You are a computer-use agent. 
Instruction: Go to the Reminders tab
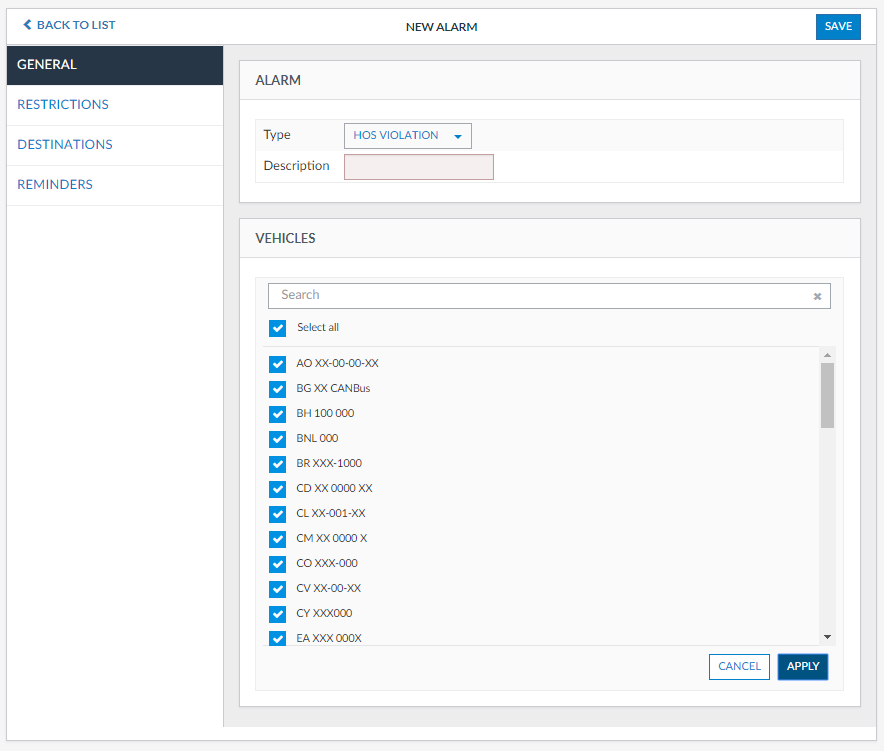click(x=55, y=185)
